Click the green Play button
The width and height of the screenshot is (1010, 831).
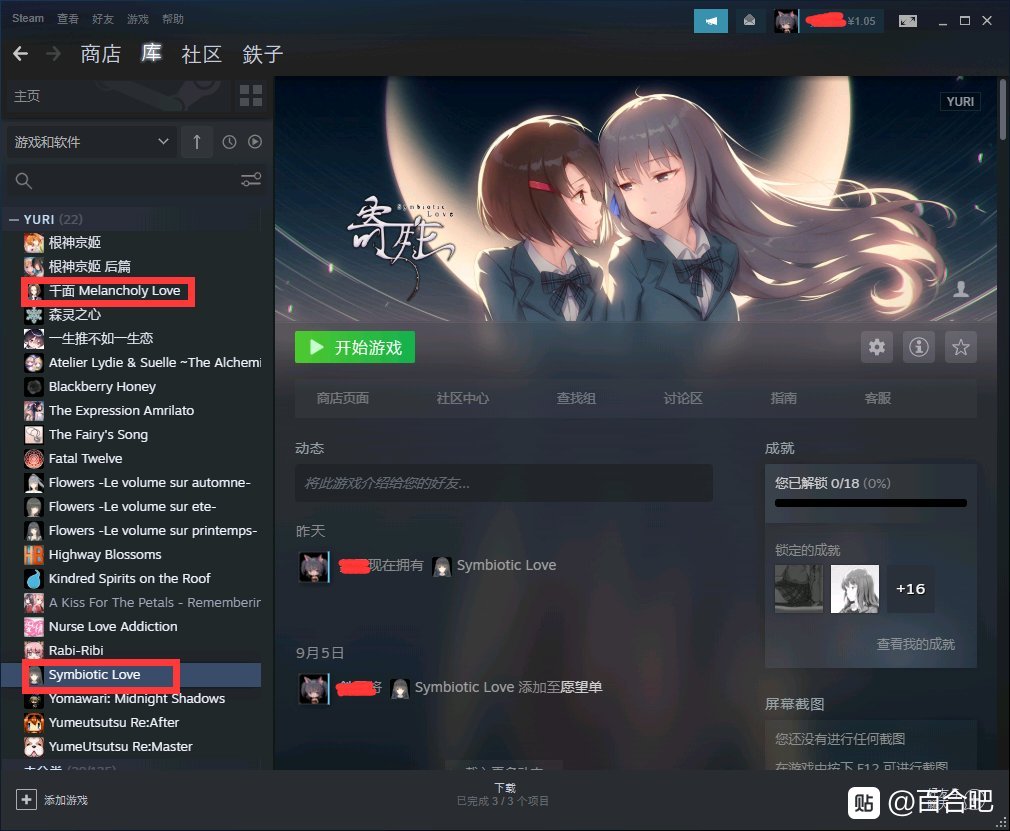[x=355, y=347]
